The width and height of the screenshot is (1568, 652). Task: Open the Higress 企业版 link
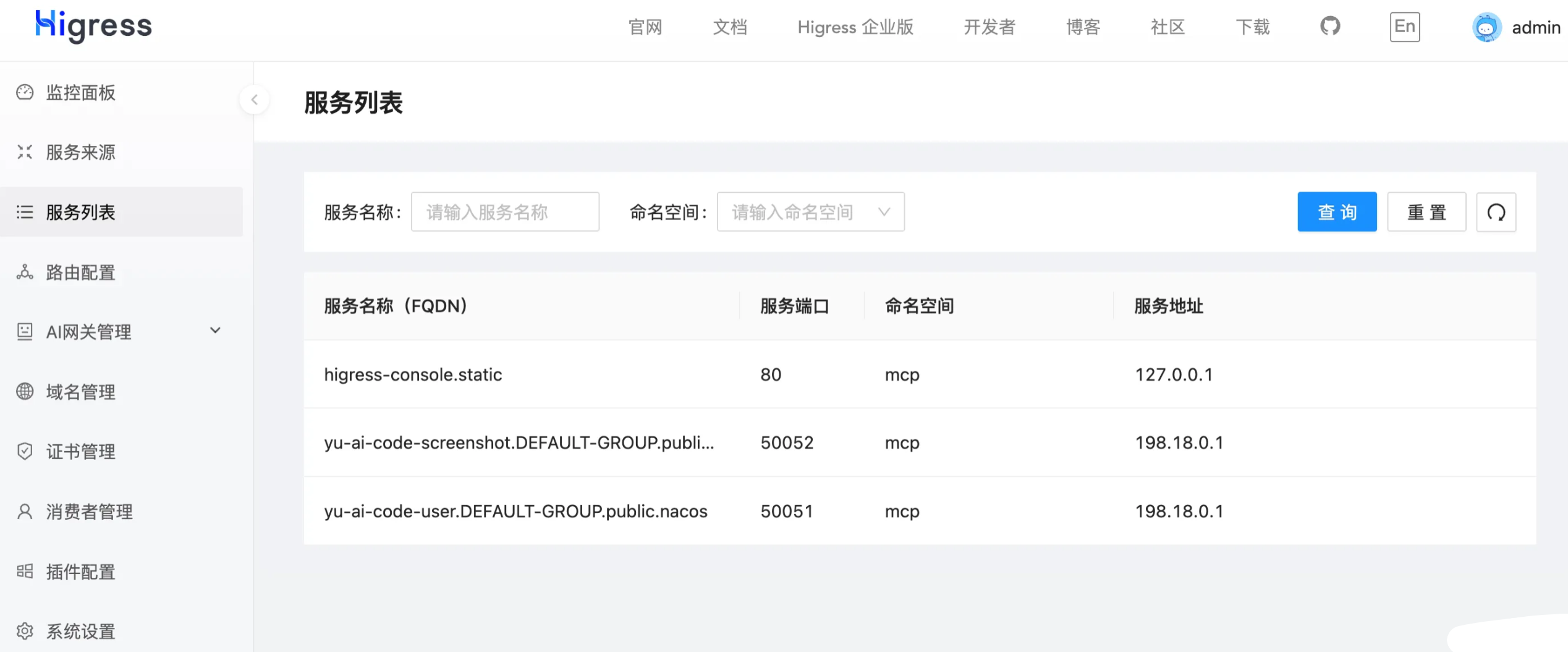(x=855, y=27)
